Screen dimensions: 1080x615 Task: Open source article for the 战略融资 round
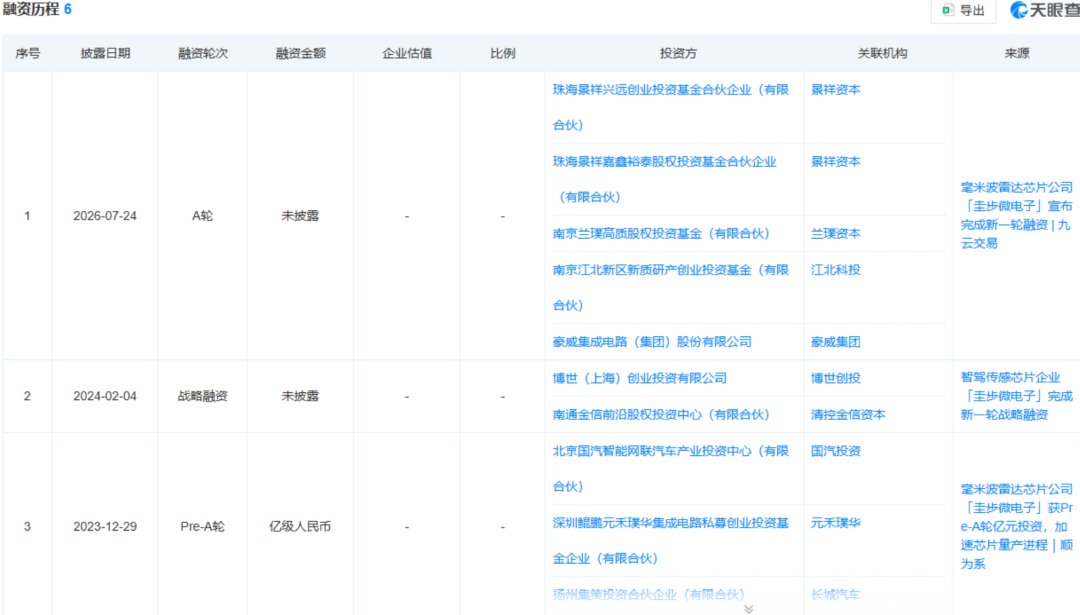[1017, 396]
